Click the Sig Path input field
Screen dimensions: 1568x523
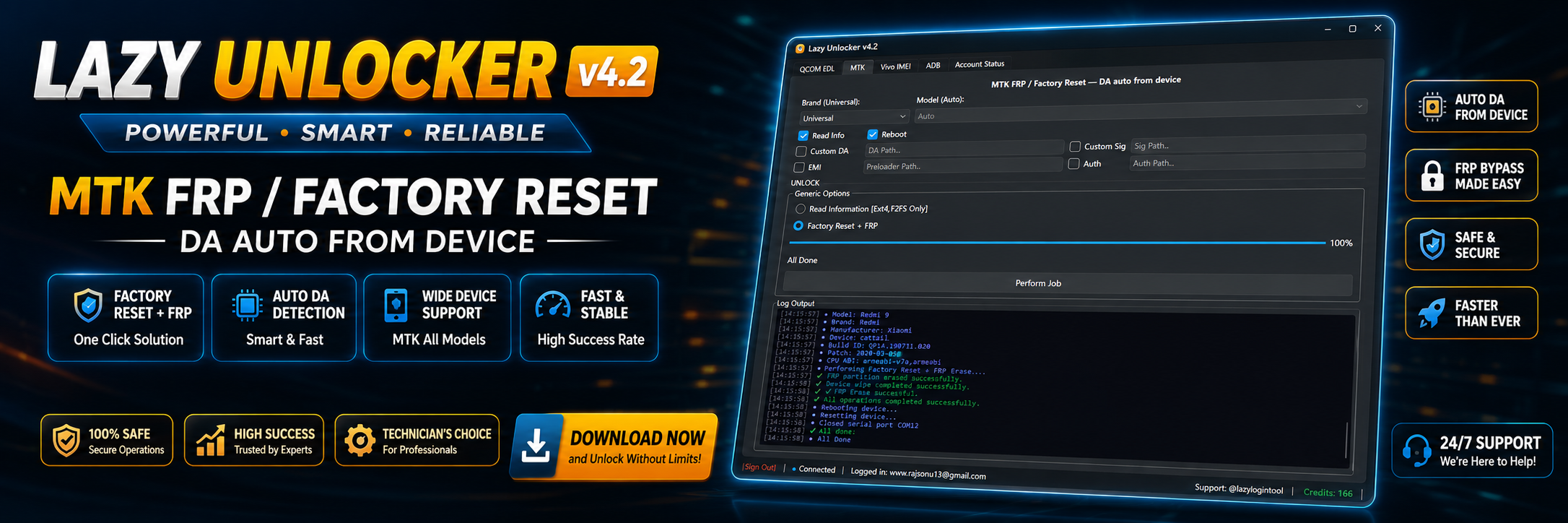coord(1248,144)
